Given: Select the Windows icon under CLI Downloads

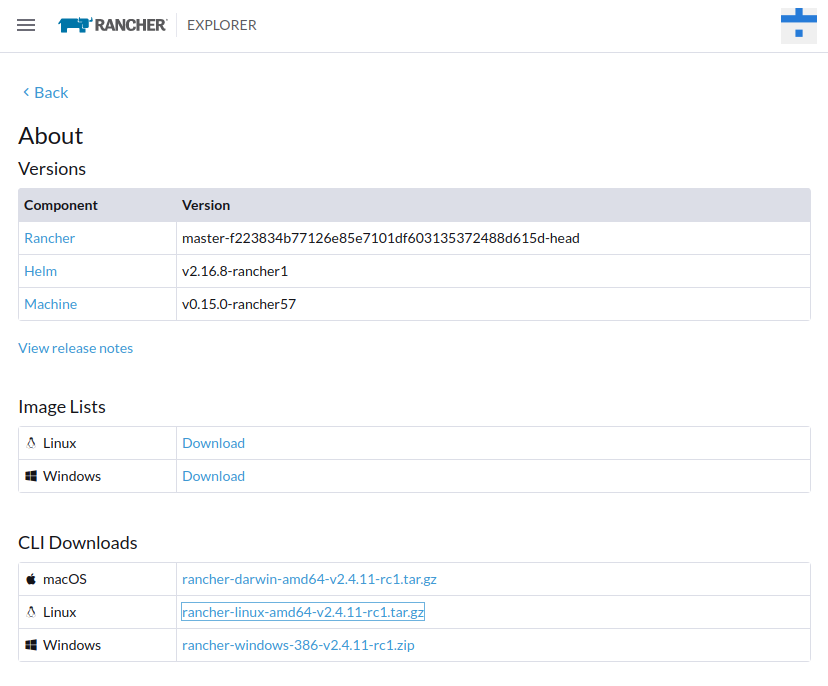Looking at the screenshot, I should [x=31, y=644].
